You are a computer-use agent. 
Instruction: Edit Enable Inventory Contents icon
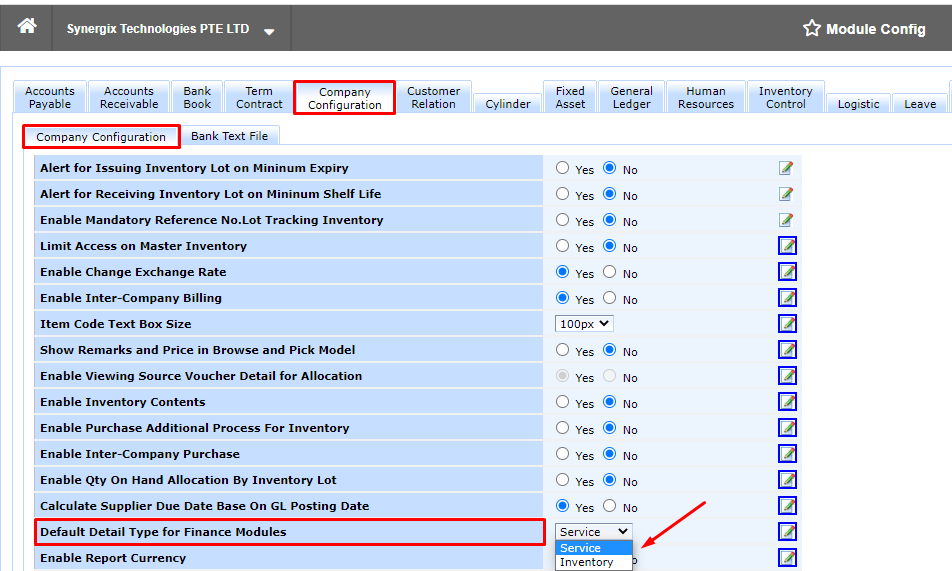click(x=787, y=402)
